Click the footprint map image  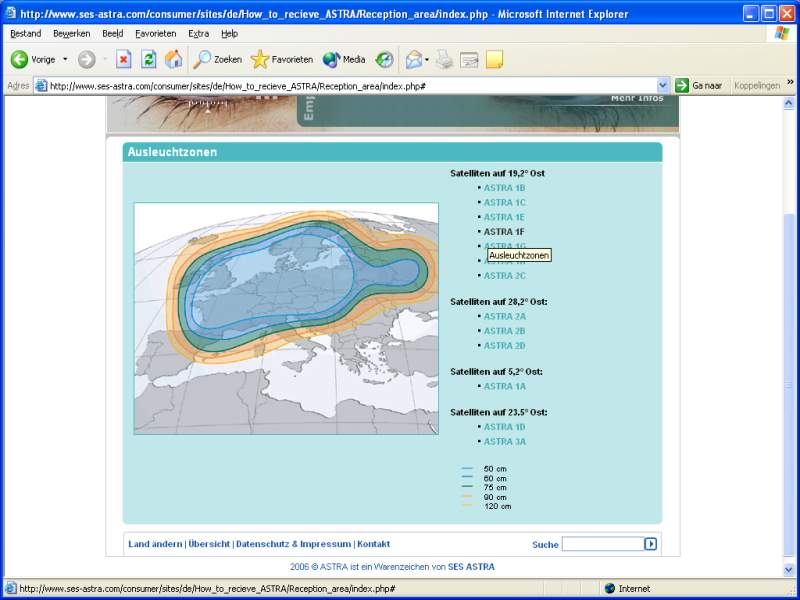point(286,319)
